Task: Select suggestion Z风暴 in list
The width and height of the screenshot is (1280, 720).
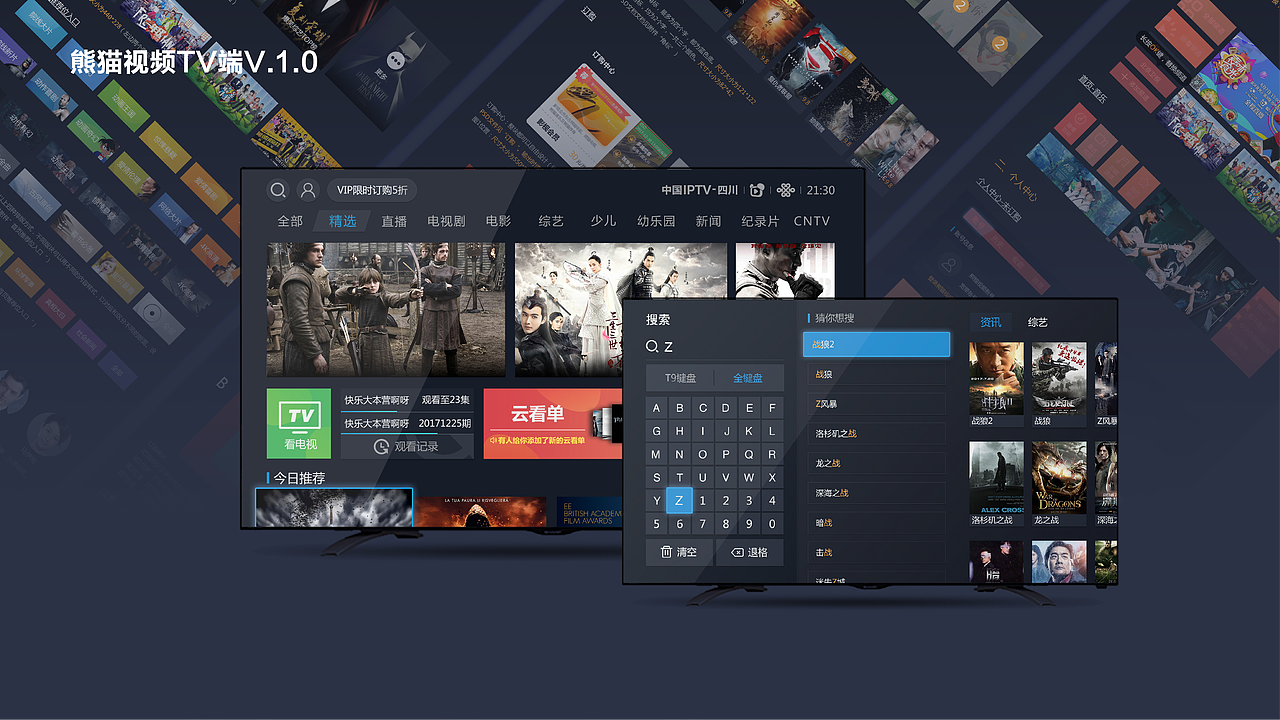Action: 876,404
